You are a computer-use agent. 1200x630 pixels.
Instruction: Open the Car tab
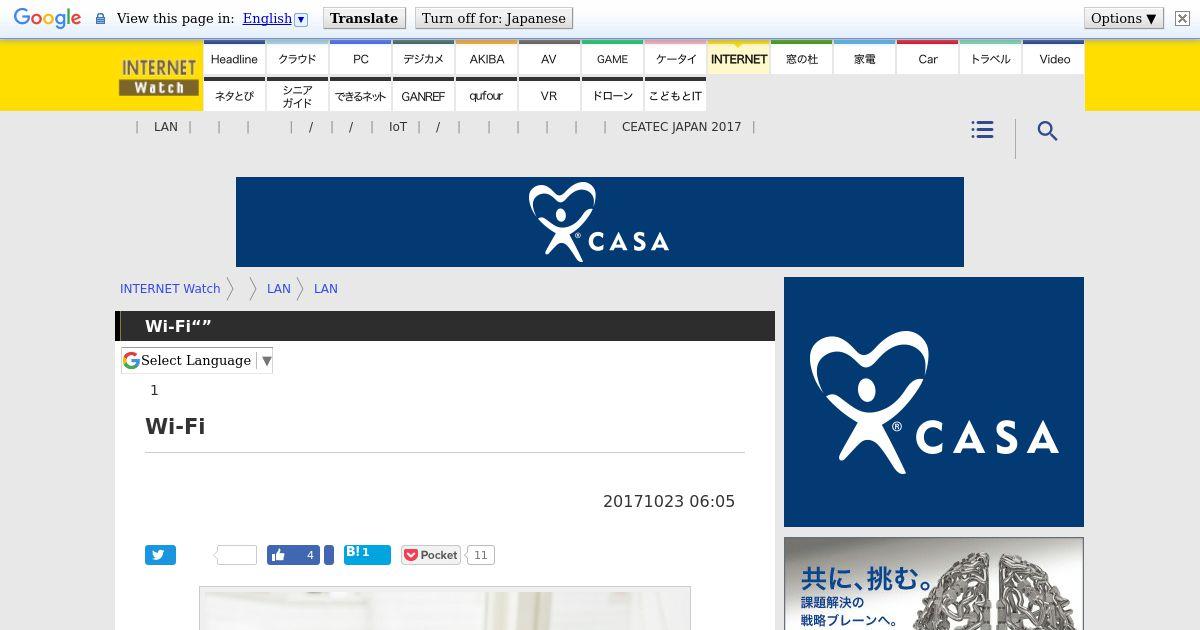(928, 58)
